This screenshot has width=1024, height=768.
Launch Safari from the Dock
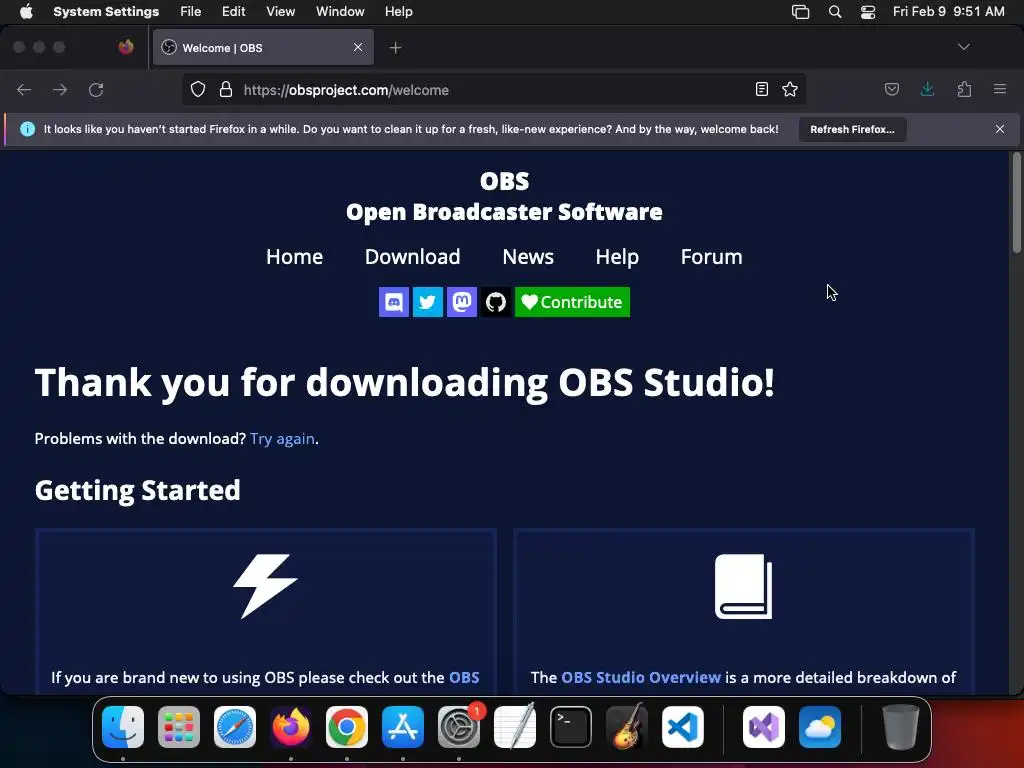235,727
